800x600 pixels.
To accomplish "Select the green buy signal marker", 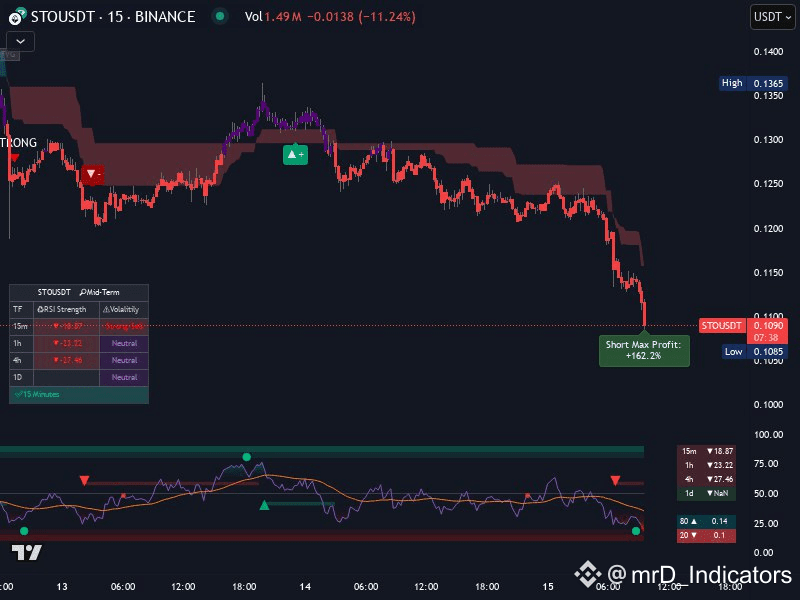I will (293, 154).
